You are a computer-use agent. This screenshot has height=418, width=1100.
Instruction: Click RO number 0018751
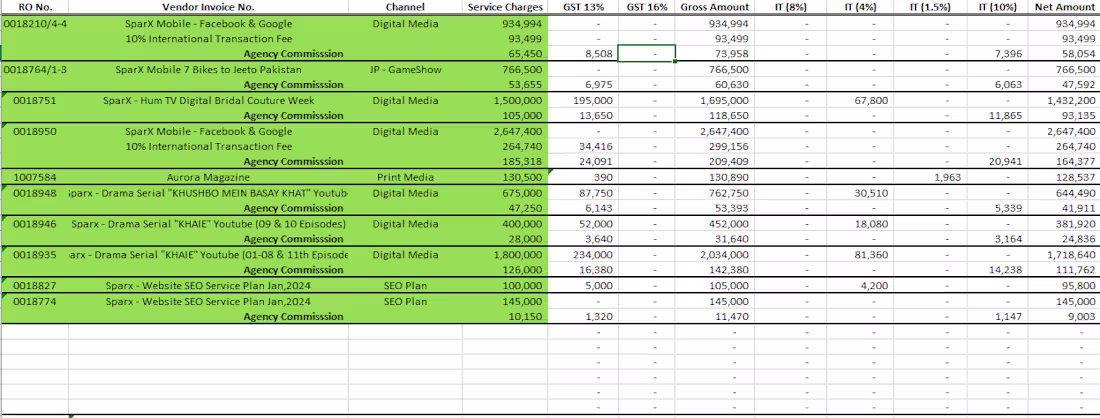pyautogui.click(x=34, y=100)
